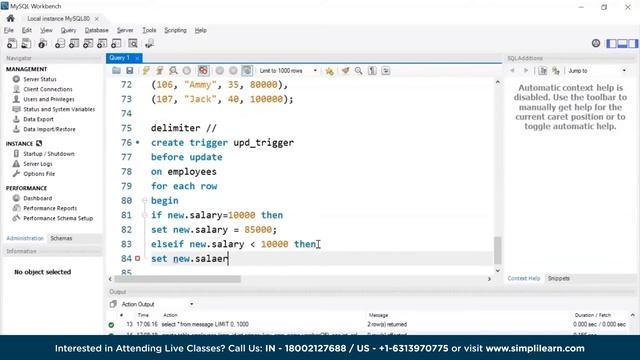Image resolution: width=640 pixels, height=360 pixels.
Task: Run Explain on current statement icon
Action: (x=173, y=71)
